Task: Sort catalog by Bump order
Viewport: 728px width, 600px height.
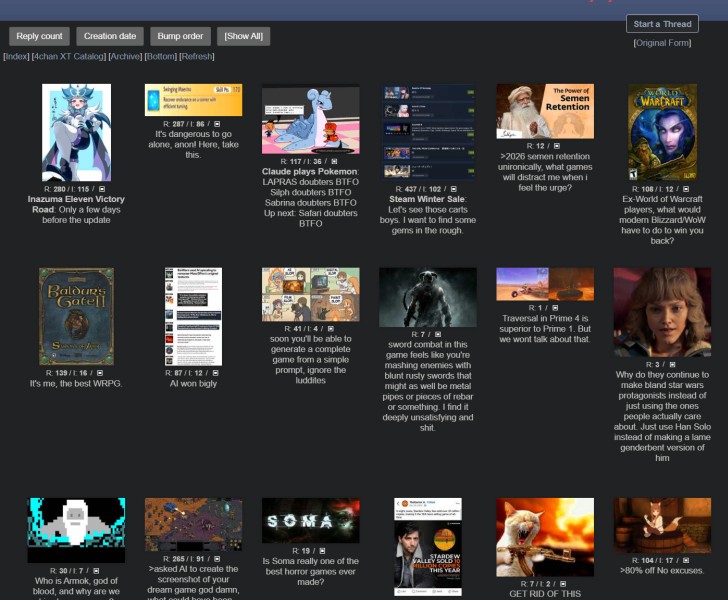Action: click(180, 36)
